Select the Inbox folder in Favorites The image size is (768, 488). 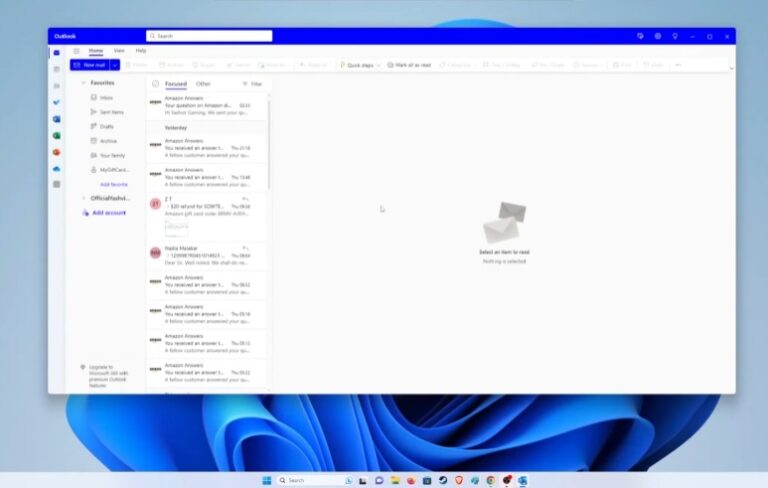[102, 98]
